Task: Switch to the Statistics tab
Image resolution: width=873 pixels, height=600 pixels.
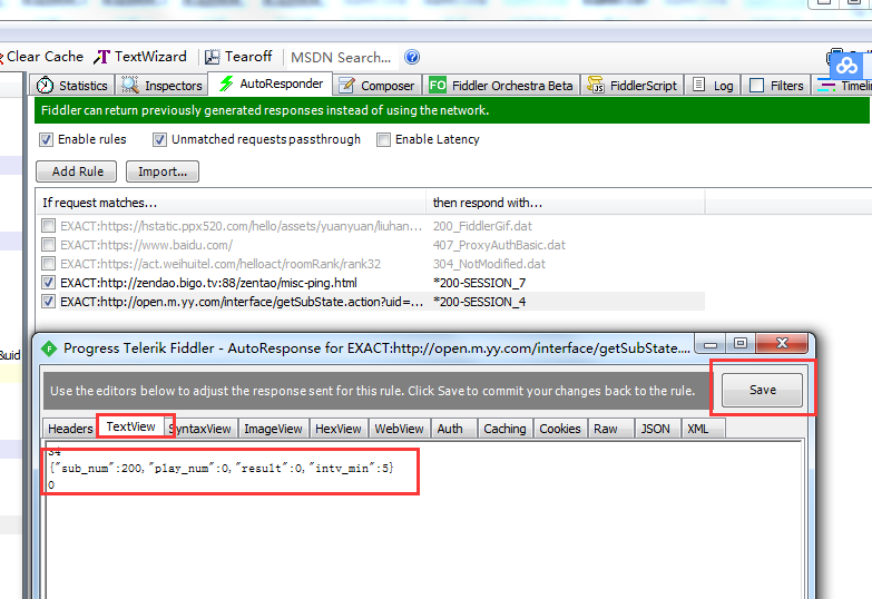Action: tap(72, 85)
